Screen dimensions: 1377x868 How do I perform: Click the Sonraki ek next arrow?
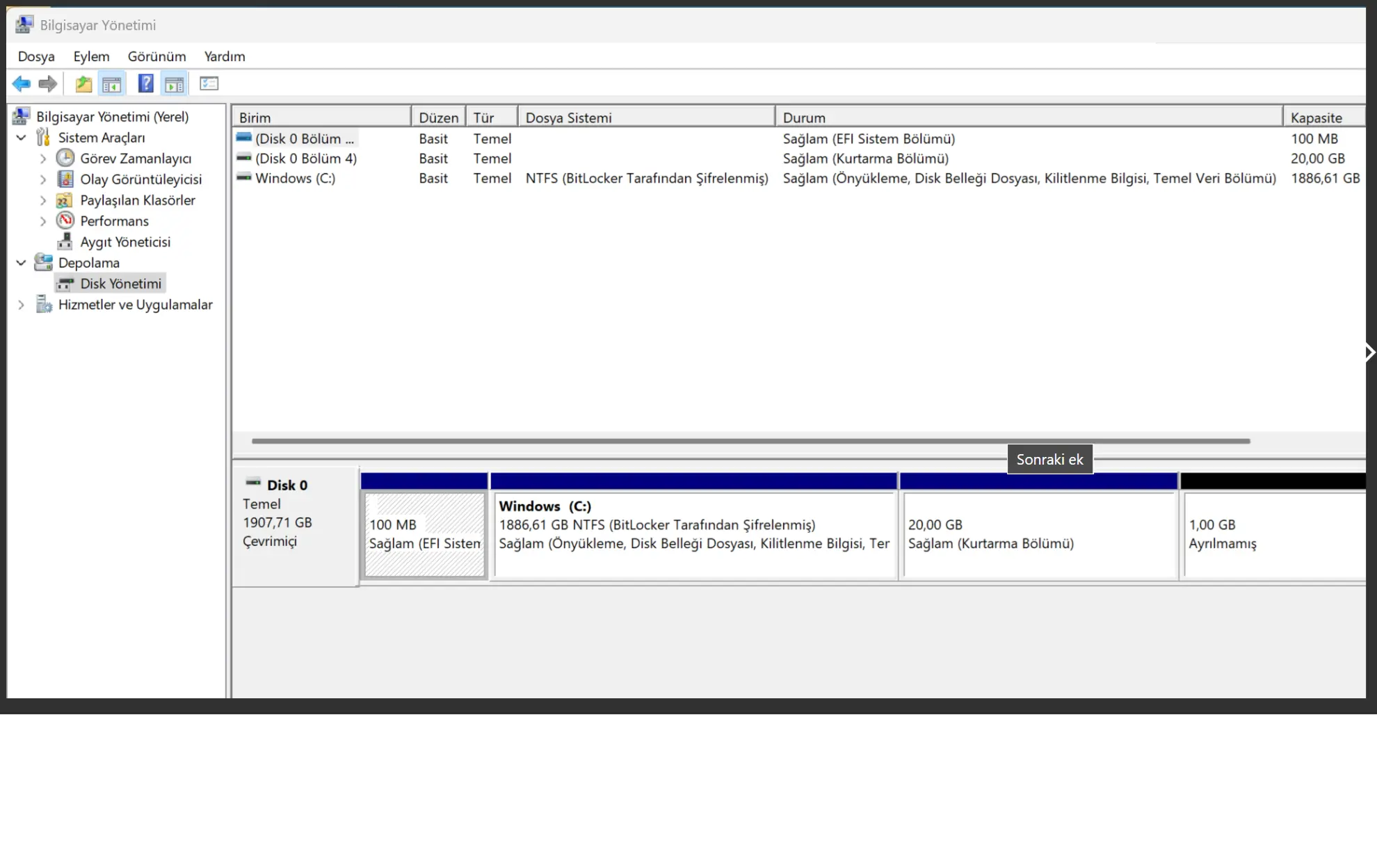pos(1370,352)
